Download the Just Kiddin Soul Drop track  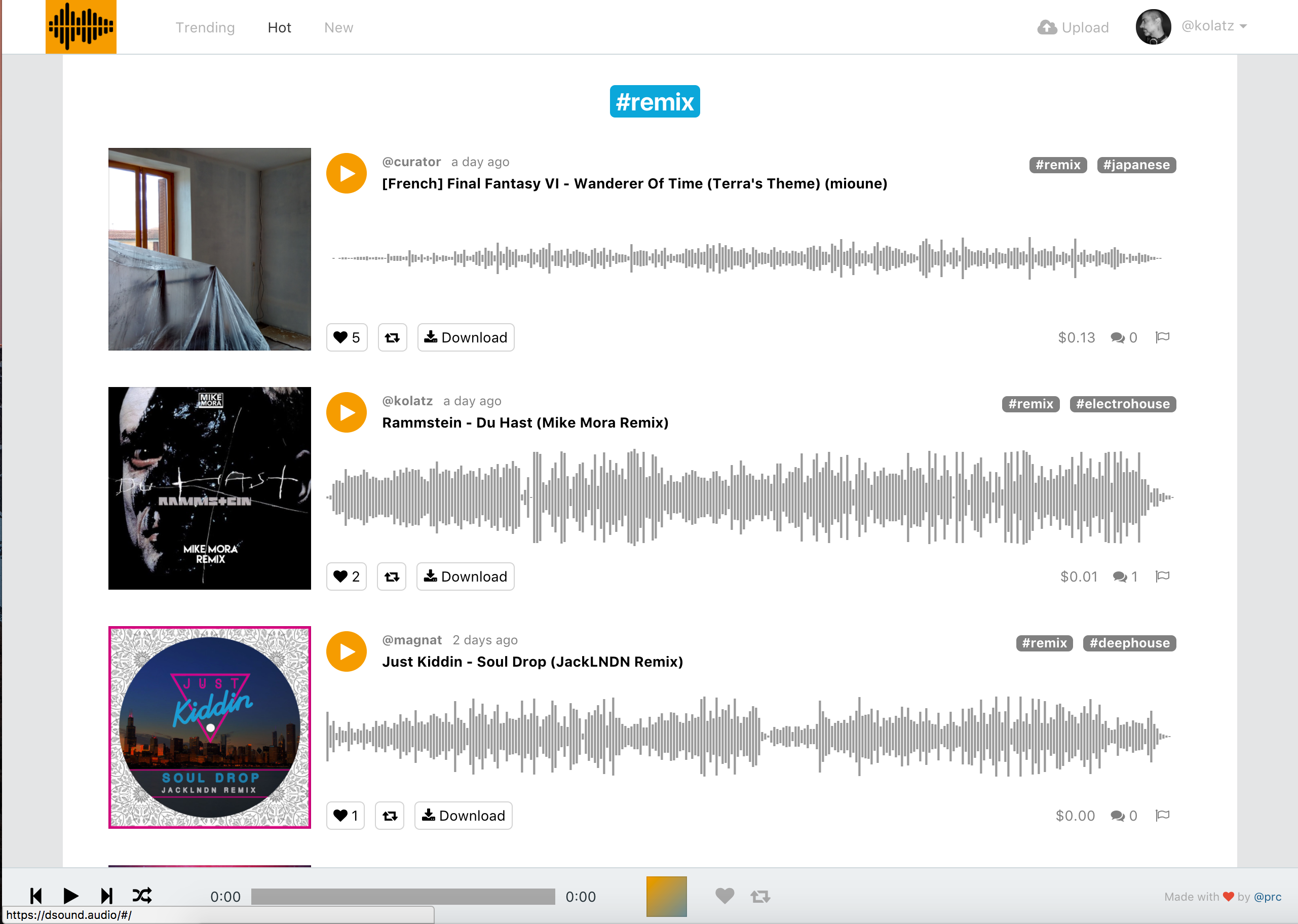tap(463, 815)
